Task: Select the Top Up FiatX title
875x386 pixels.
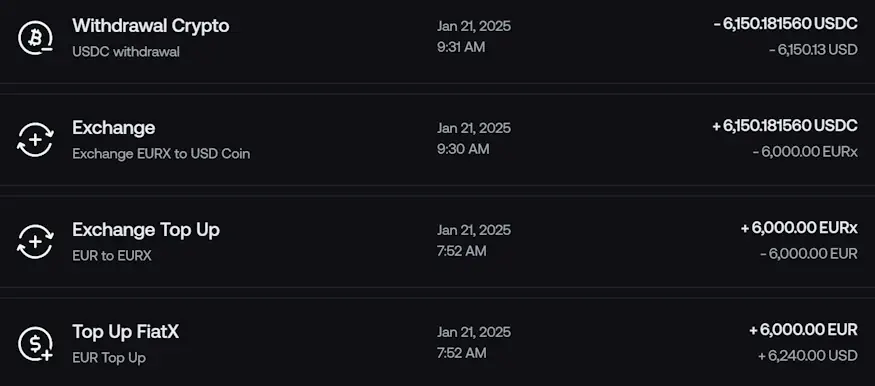Action: coord(126,332)
